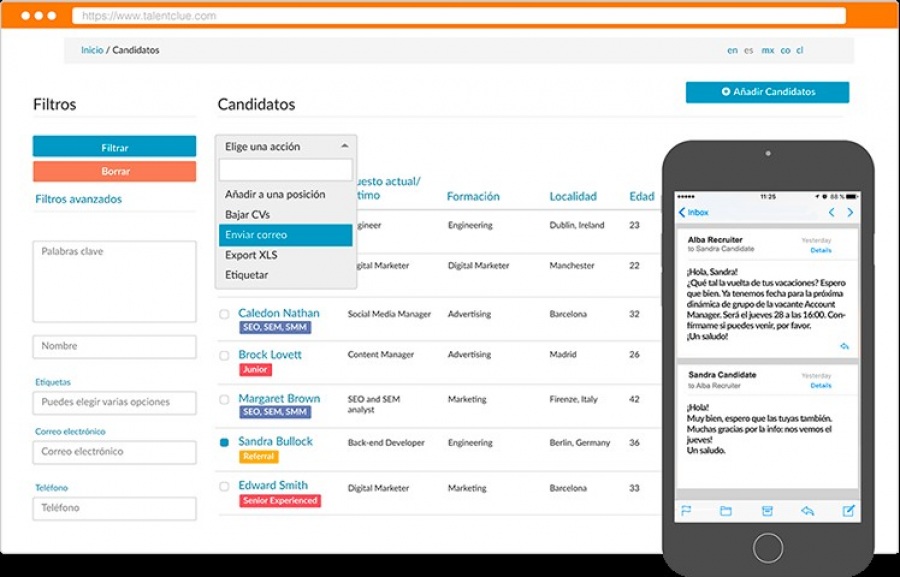Tap the archive box icon in mail toolbar

click(x=767, y=510)
